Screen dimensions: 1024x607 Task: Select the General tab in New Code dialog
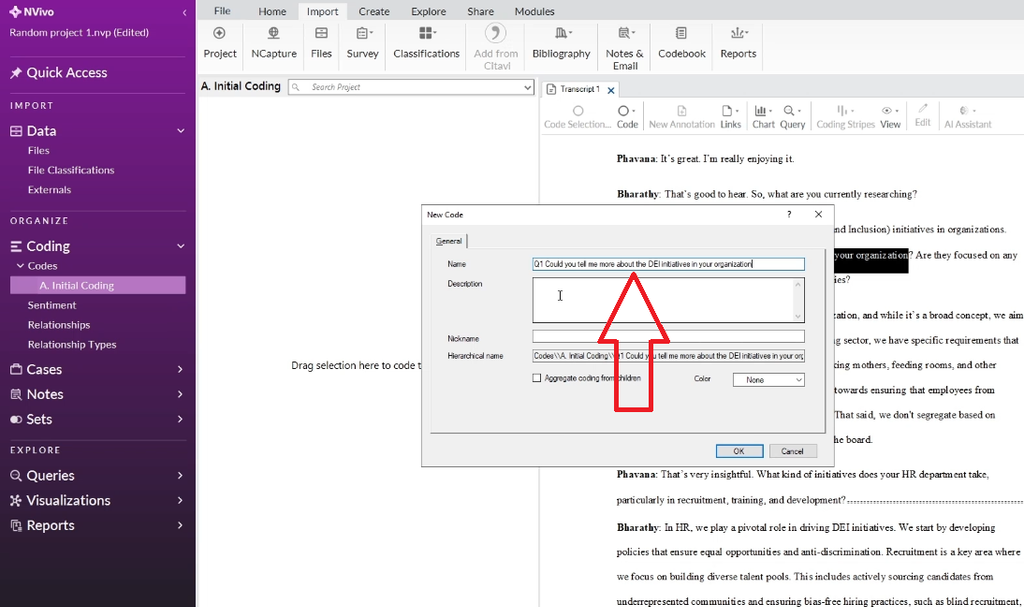[449, 241]
